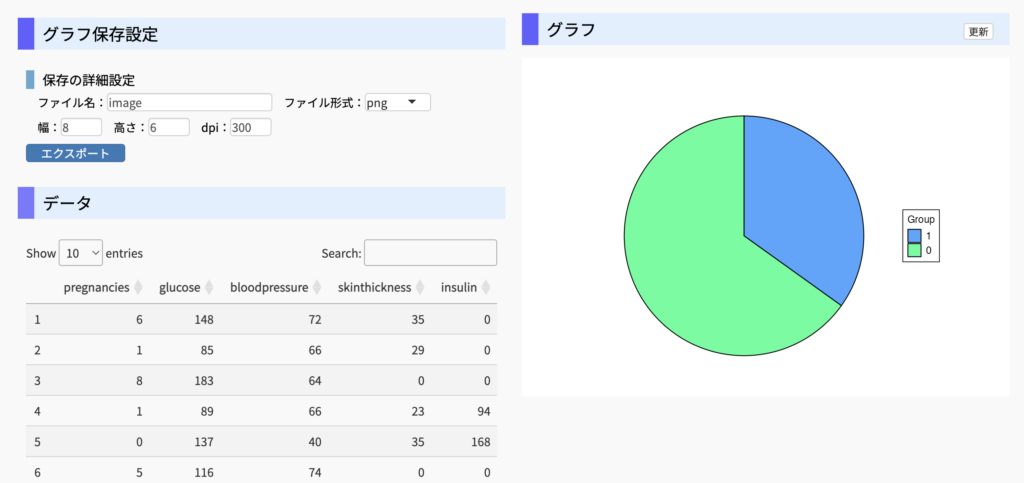The width and height of the screenshot is (1024, 483).
Task: Select table row 5 with insulin 168
Action: point(261,442)
